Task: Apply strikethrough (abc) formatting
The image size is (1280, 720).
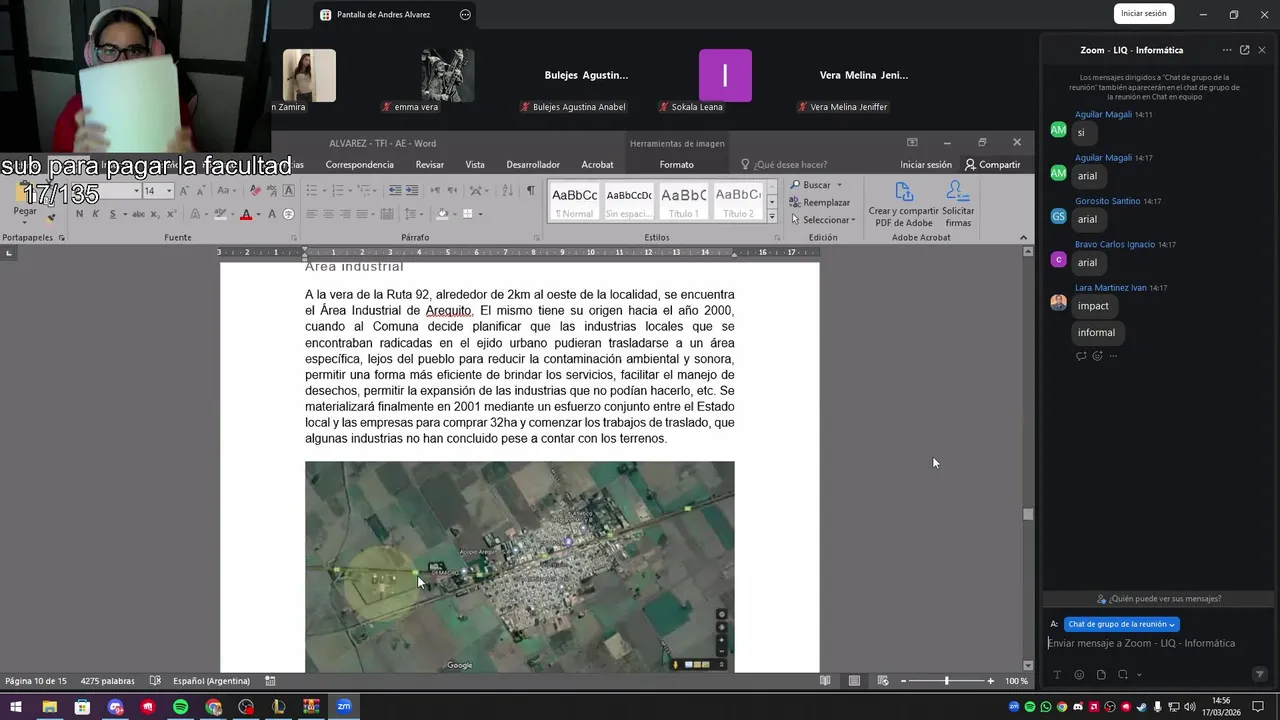Action: pos(138,214)
